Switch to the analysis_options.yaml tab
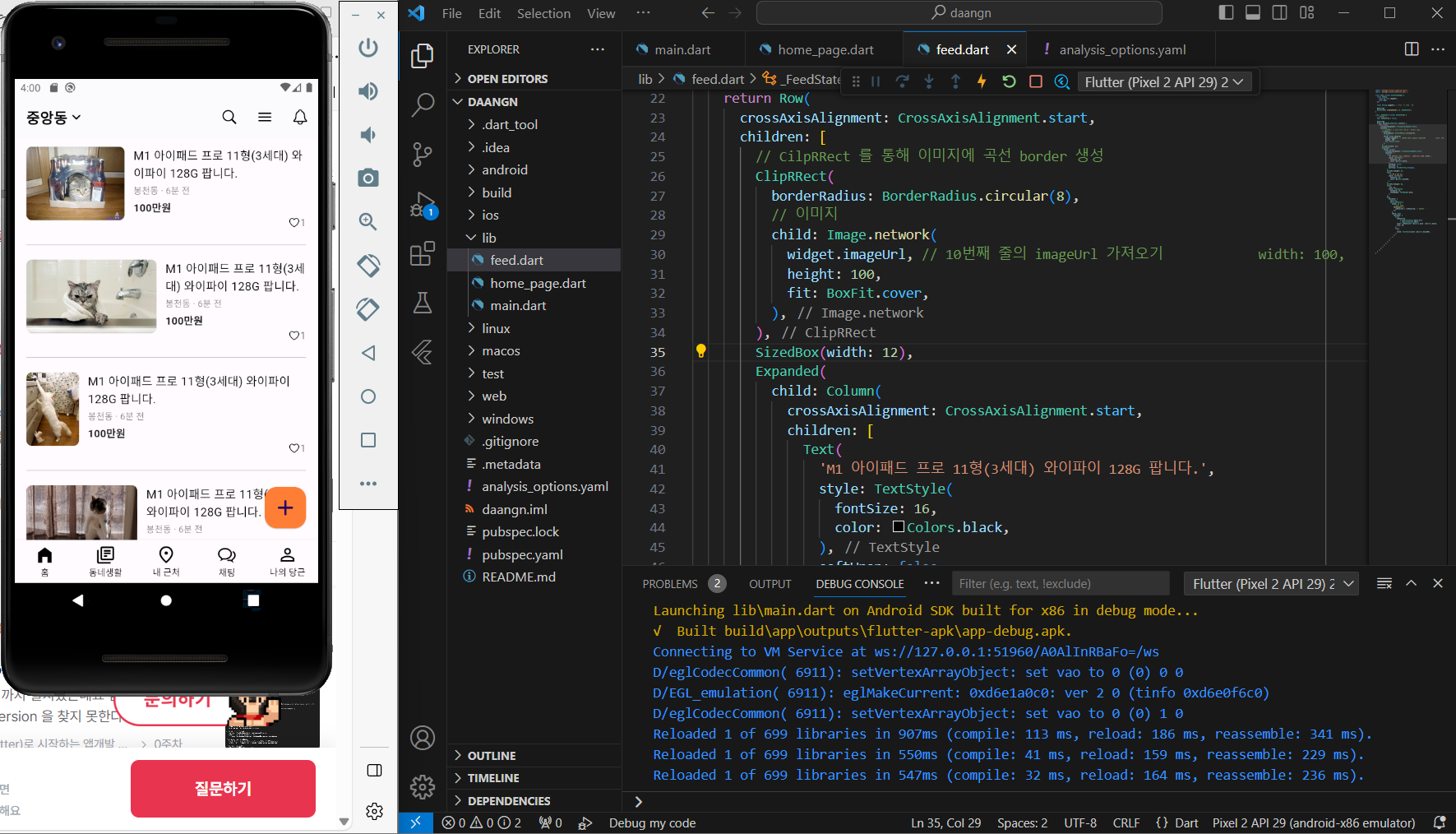This screenshot has height=834, width=1456. 1122,49
